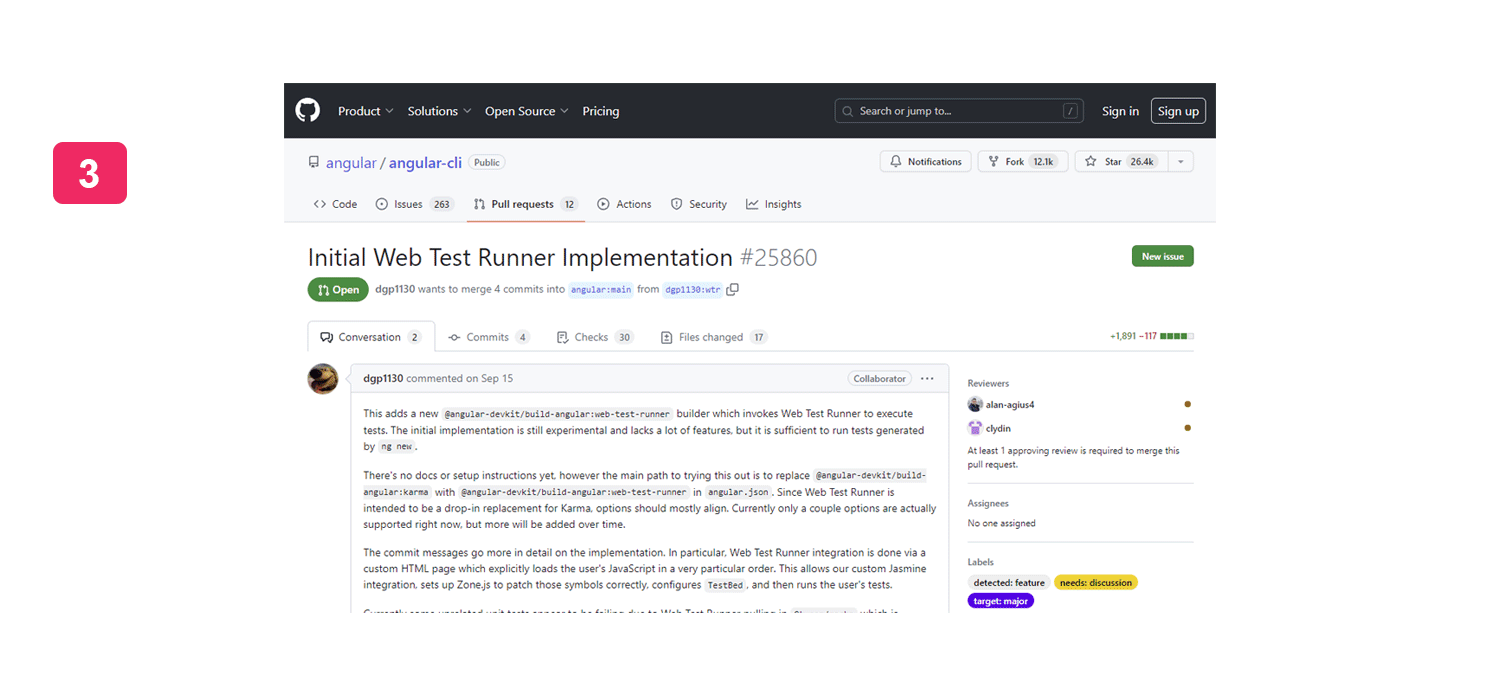Click the Labels heading

pyautogui.click(x=981, y=562)
